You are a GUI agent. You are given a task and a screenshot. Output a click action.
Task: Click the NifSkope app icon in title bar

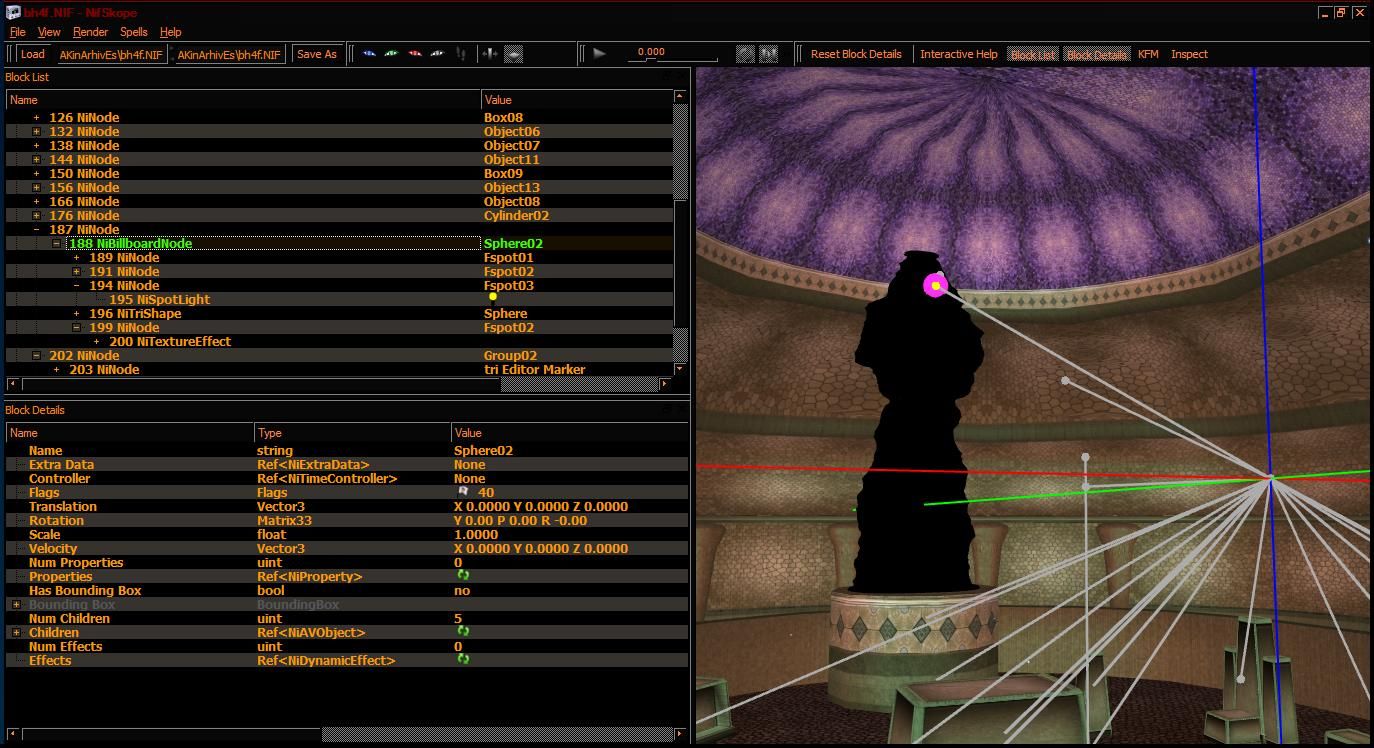tap(13, 13)
